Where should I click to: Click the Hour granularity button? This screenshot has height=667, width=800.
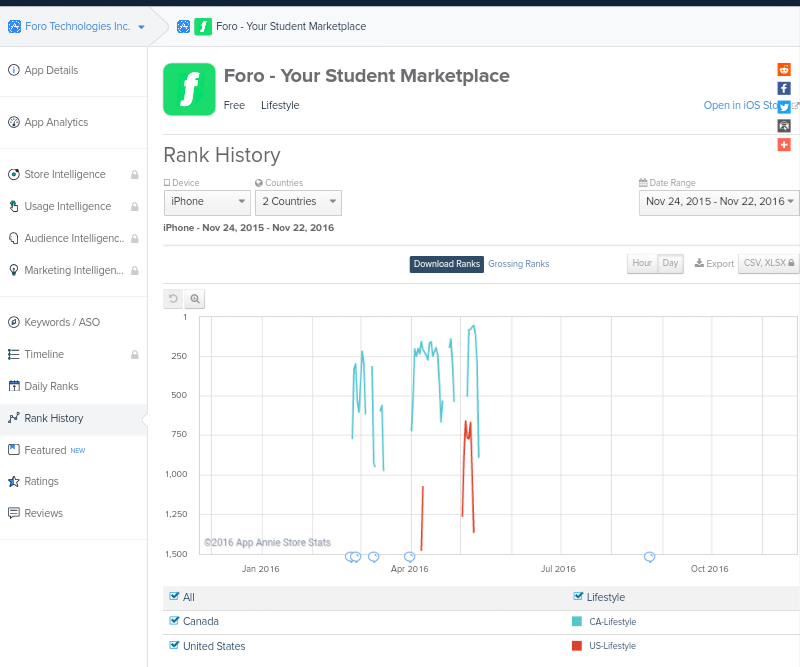[642, 264]
